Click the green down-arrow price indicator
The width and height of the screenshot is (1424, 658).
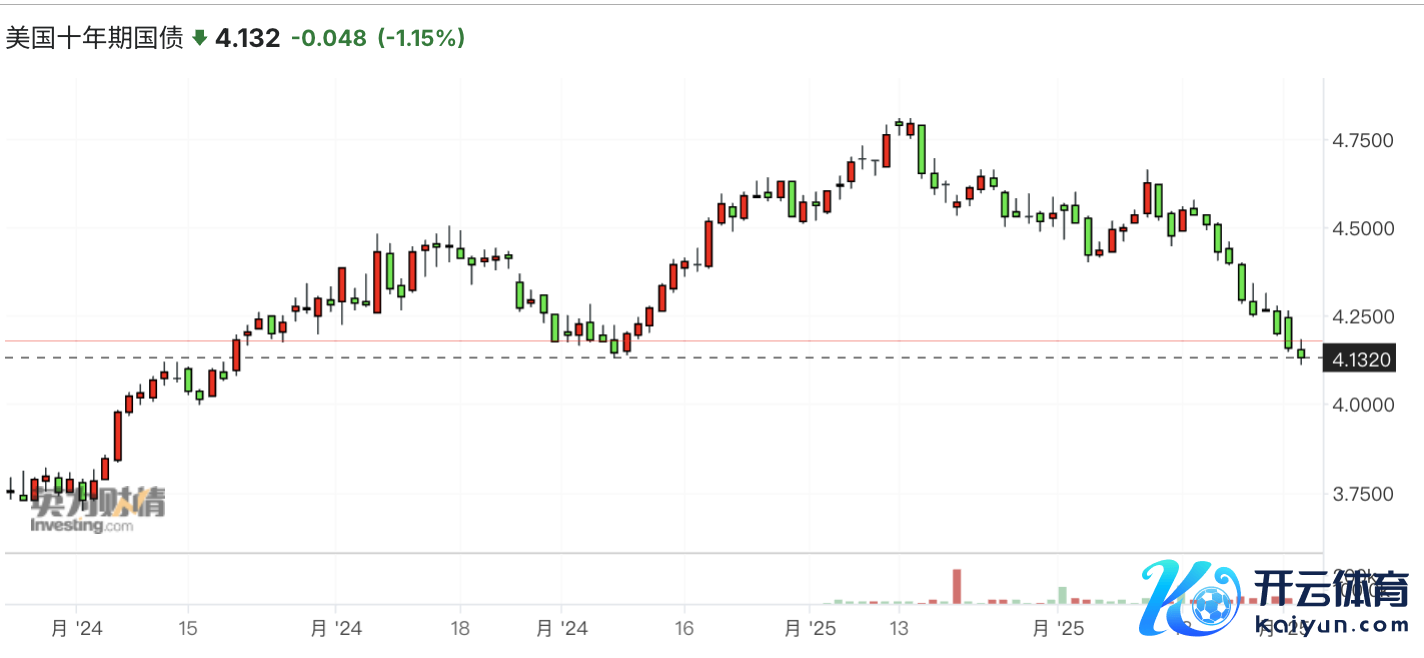[199, 39]
